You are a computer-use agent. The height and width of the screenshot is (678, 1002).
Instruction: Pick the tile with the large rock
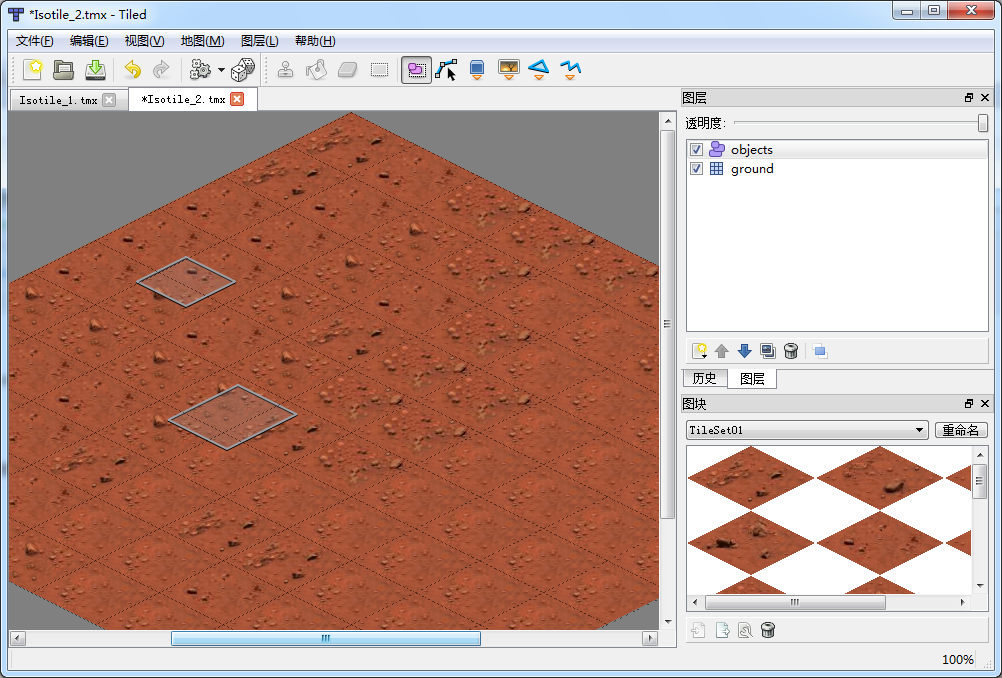click(x=880, y=477)
